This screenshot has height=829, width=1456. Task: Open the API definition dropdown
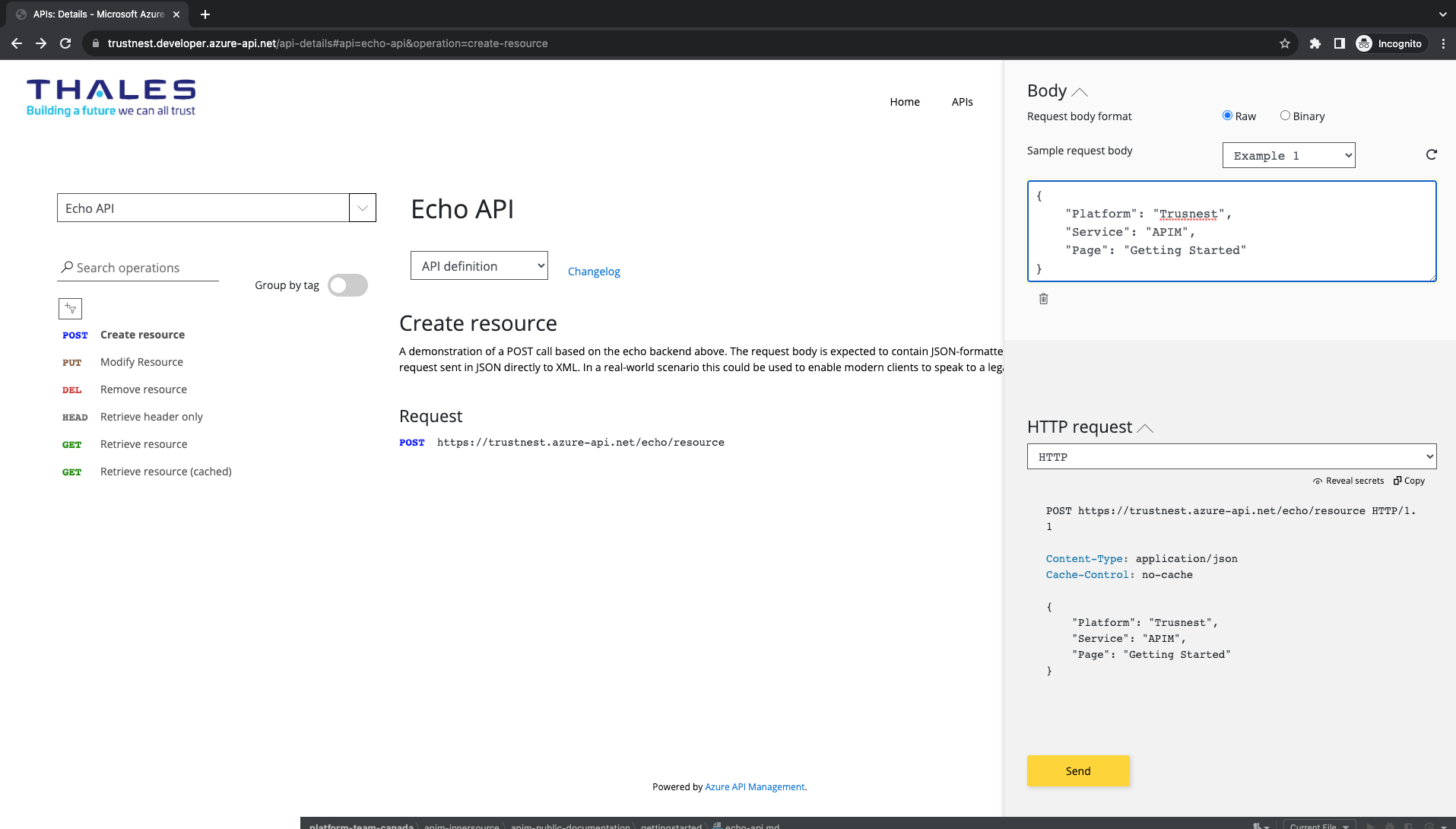click(x=479, y=265)
